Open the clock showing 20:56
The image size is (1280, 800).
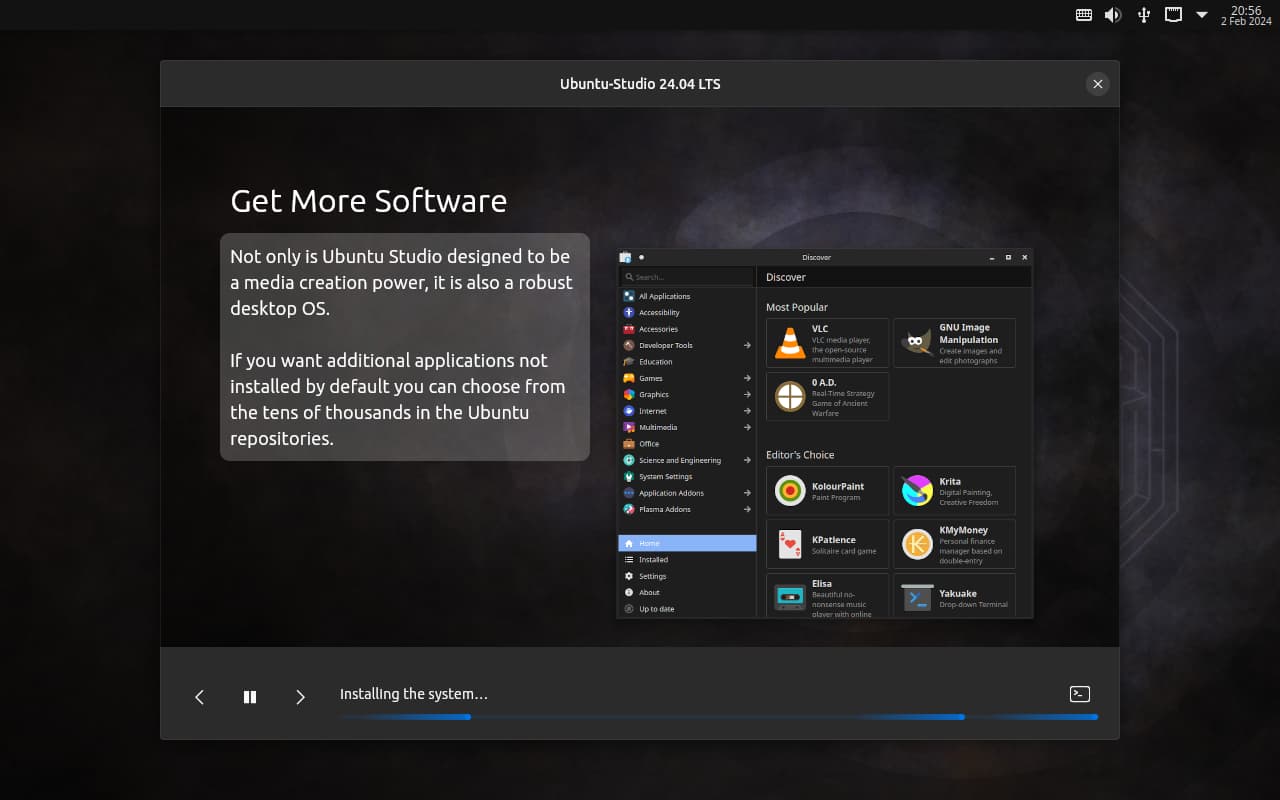[1245, 15]
